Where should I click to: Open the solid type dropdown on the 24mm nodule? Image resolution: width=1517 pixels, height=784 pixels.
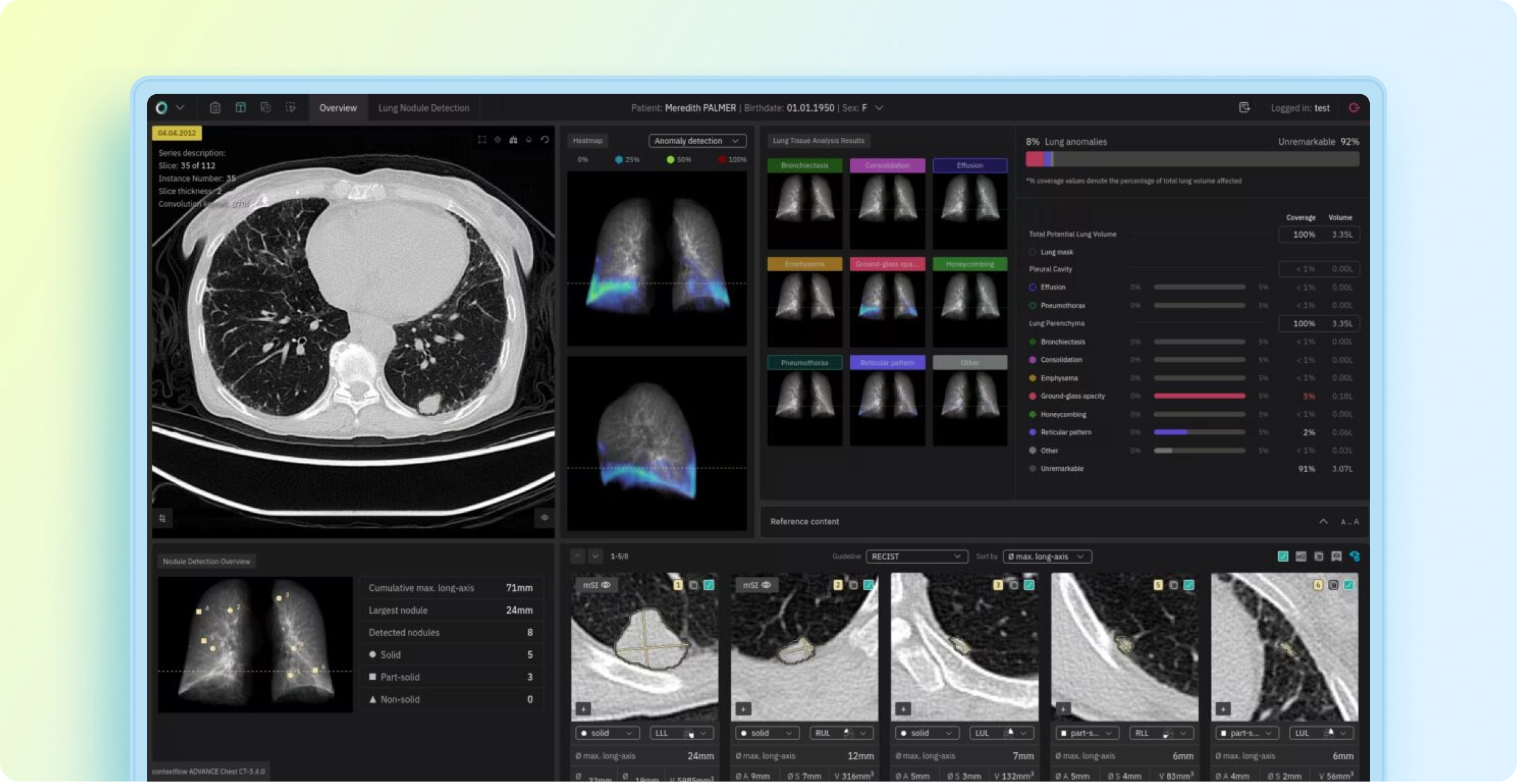coord(608,733)
